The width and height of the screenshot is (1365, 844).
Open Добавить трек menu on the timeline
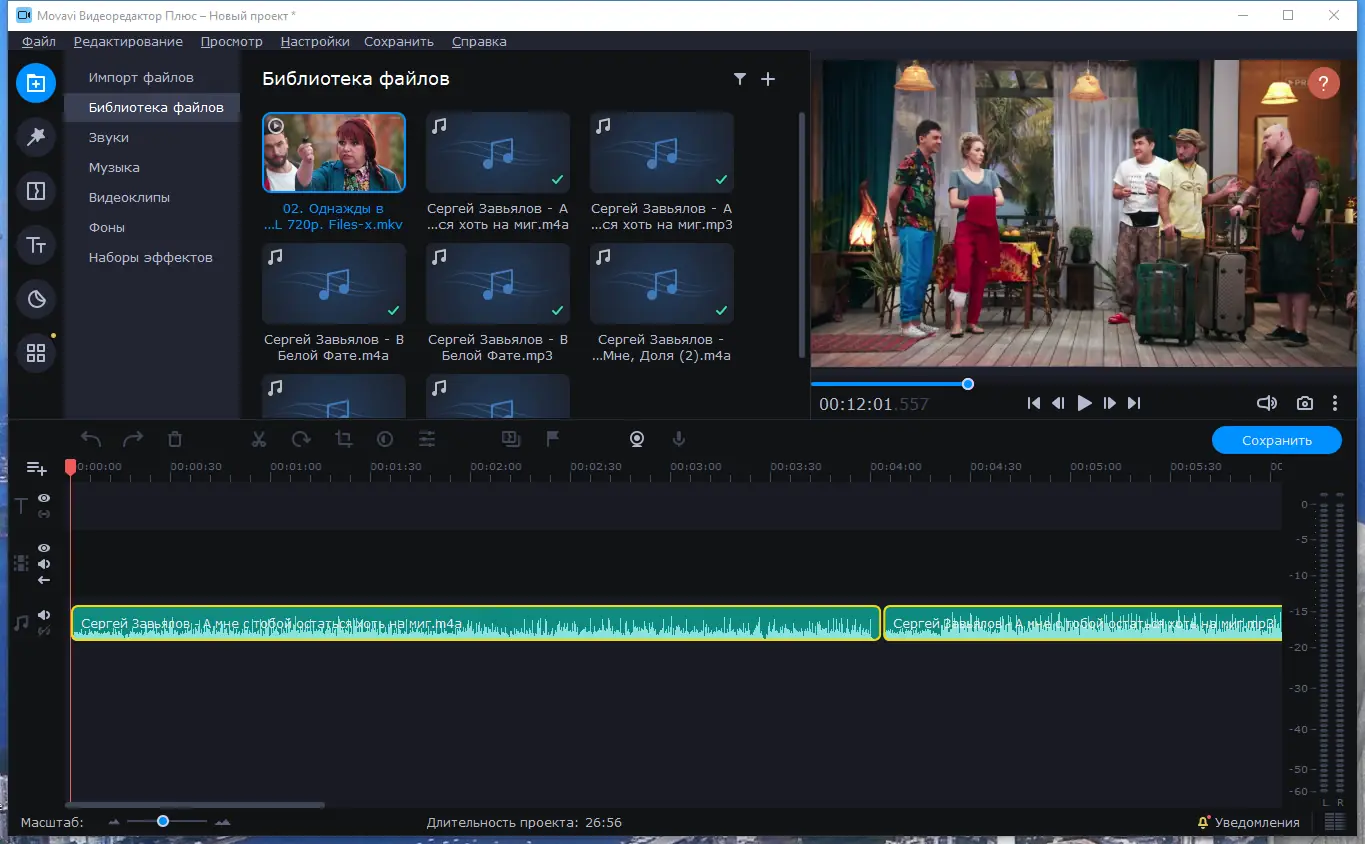pos(36,467)
